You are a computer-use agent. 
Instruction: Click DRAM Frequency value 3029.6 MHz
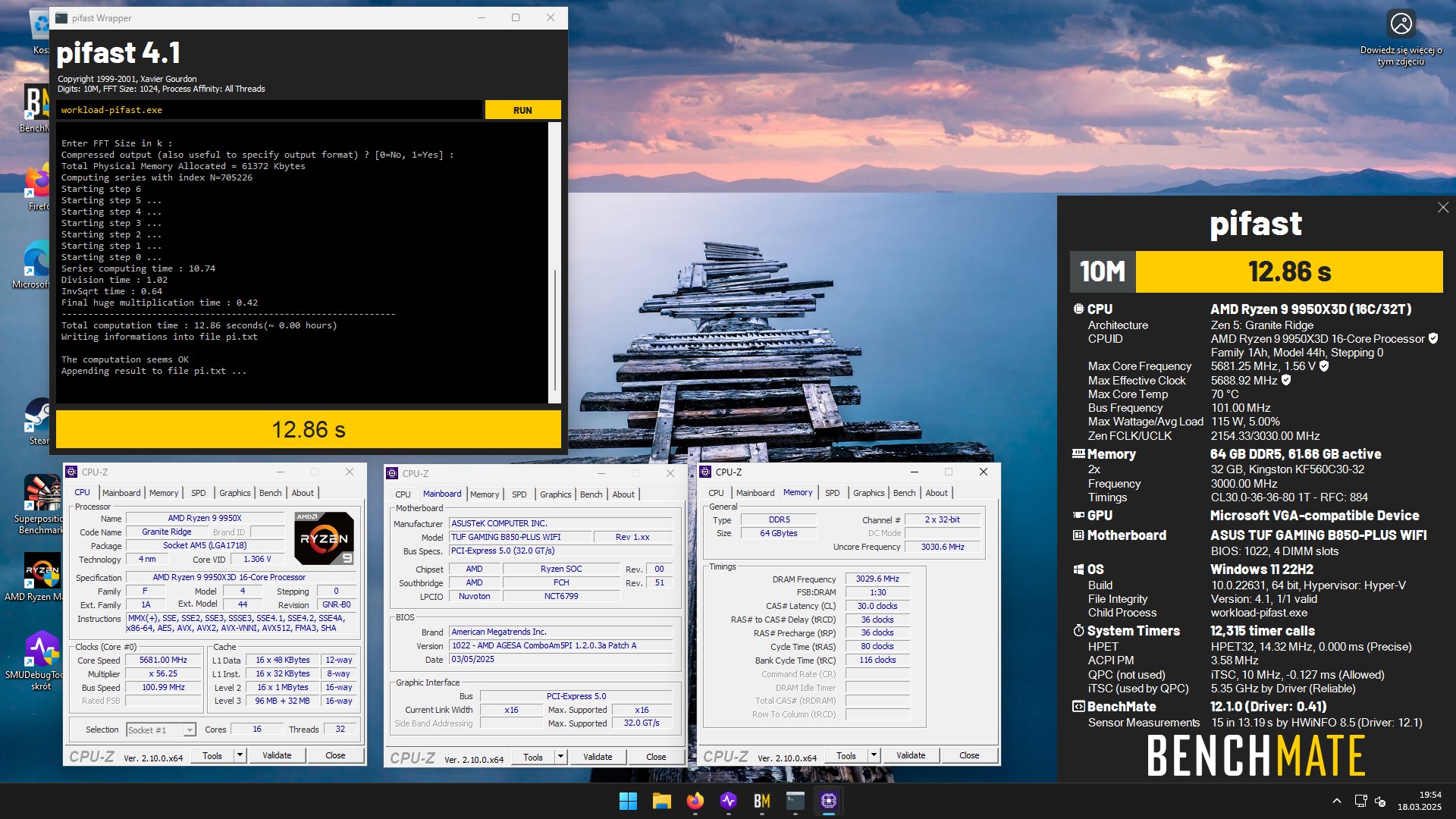[877, 579]
